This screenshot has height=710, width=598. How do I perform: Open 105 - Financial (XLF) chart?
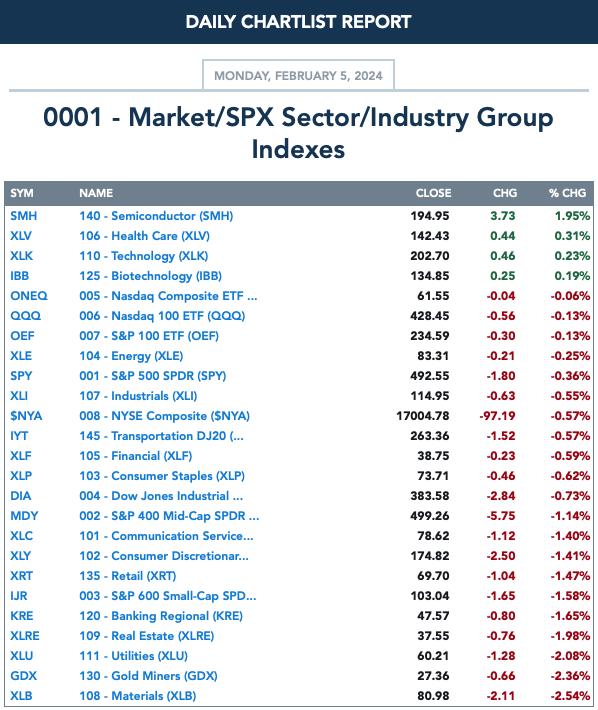[x=136, y=456]
